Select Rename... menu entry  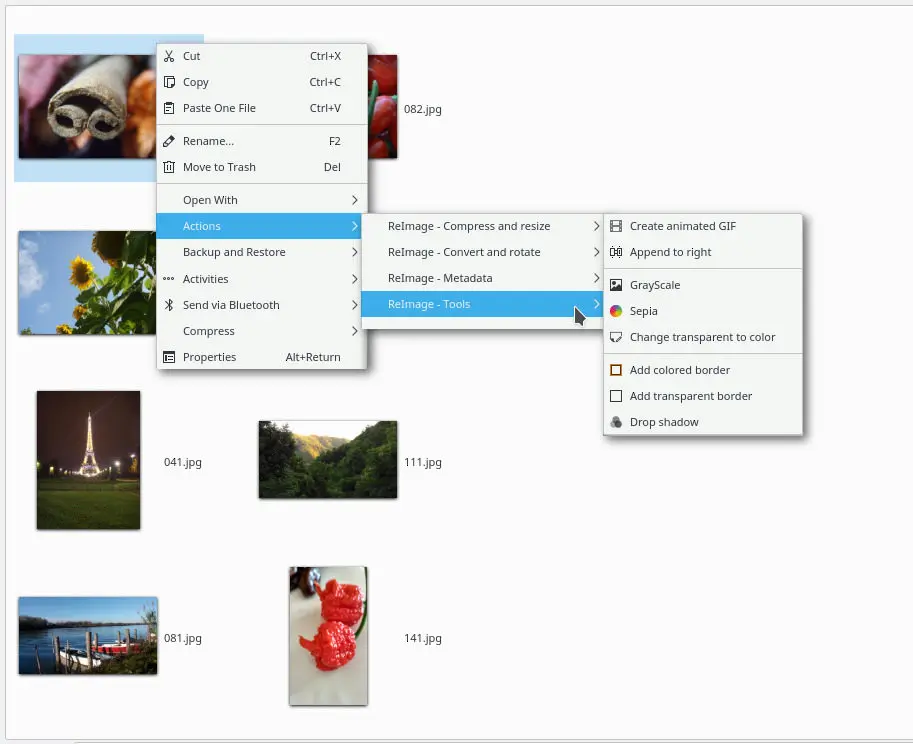pyautogui.click(x=261, y=141)
